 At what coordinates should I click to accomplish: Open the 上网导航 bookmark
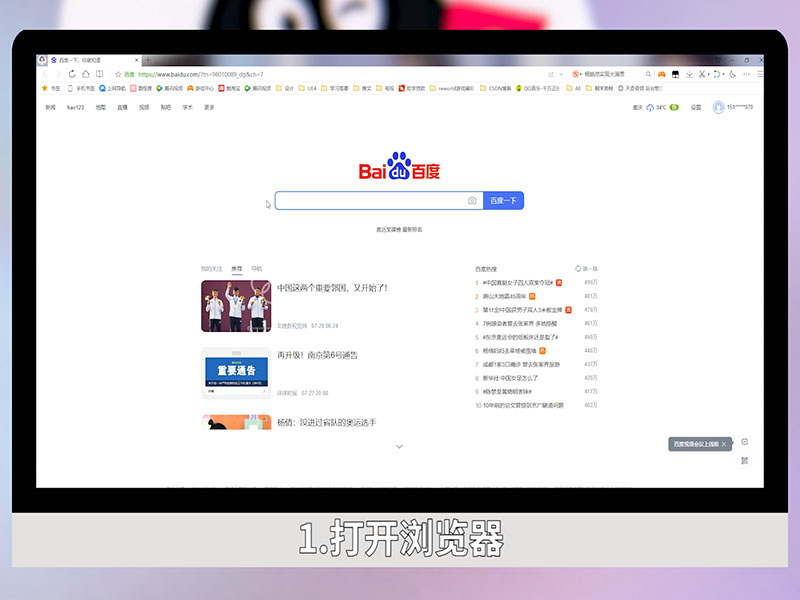pos(112,88)
